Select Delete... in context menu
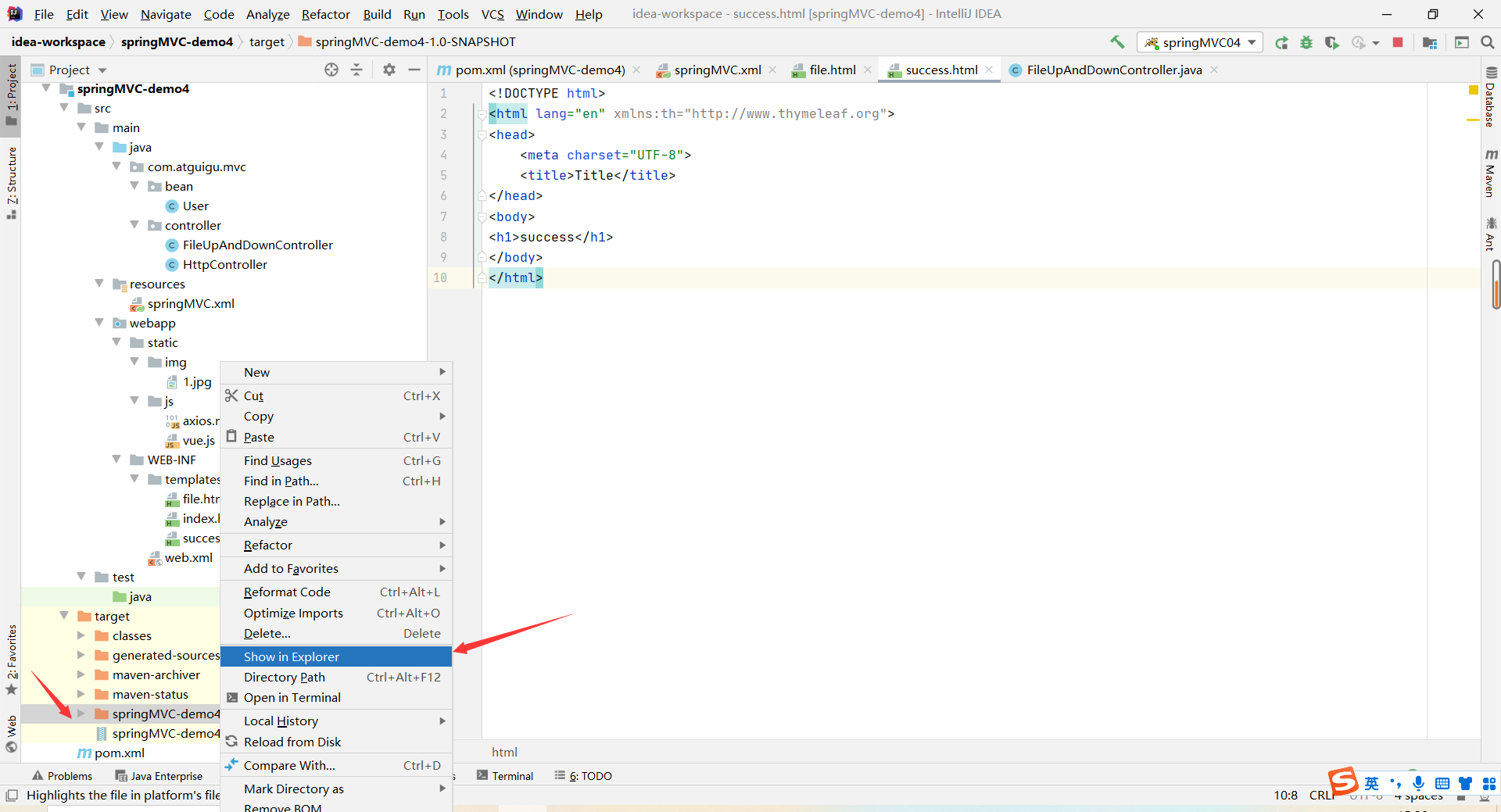 pos(336,633)
